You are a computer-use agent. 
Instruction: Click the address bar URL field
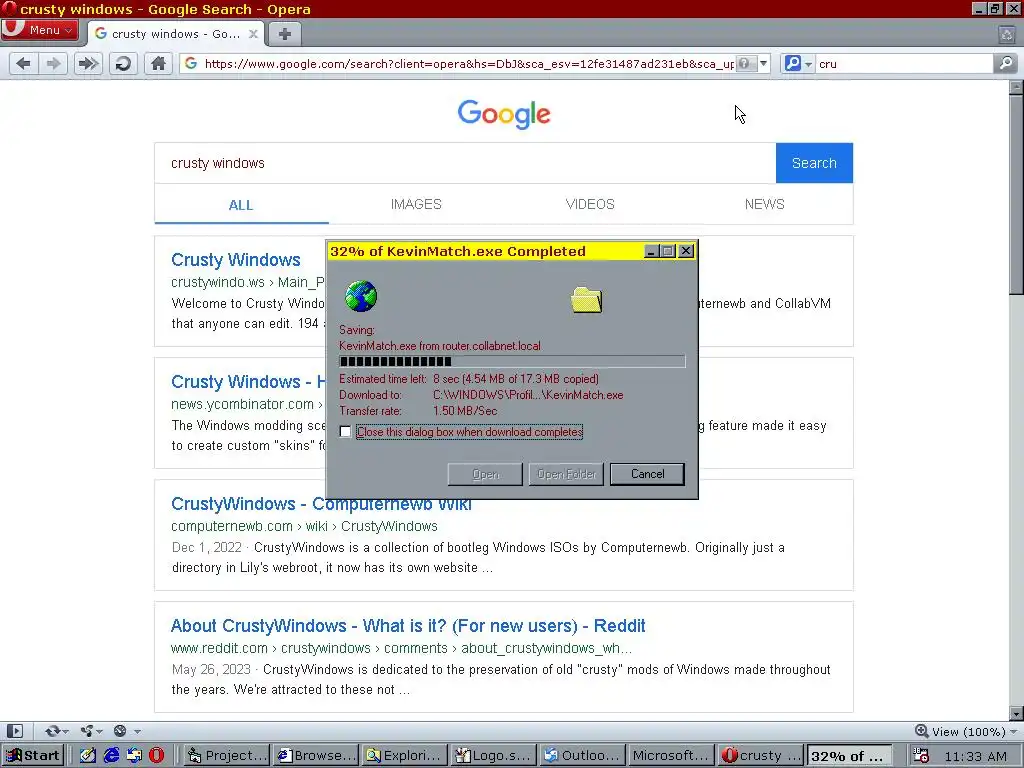468,63
